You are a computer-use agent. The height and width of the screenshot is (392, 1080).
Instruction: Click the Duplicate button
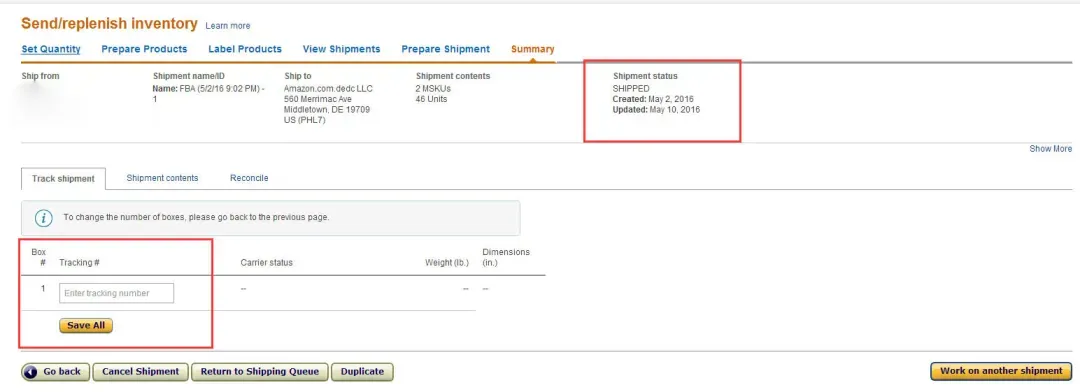(362, 372)
